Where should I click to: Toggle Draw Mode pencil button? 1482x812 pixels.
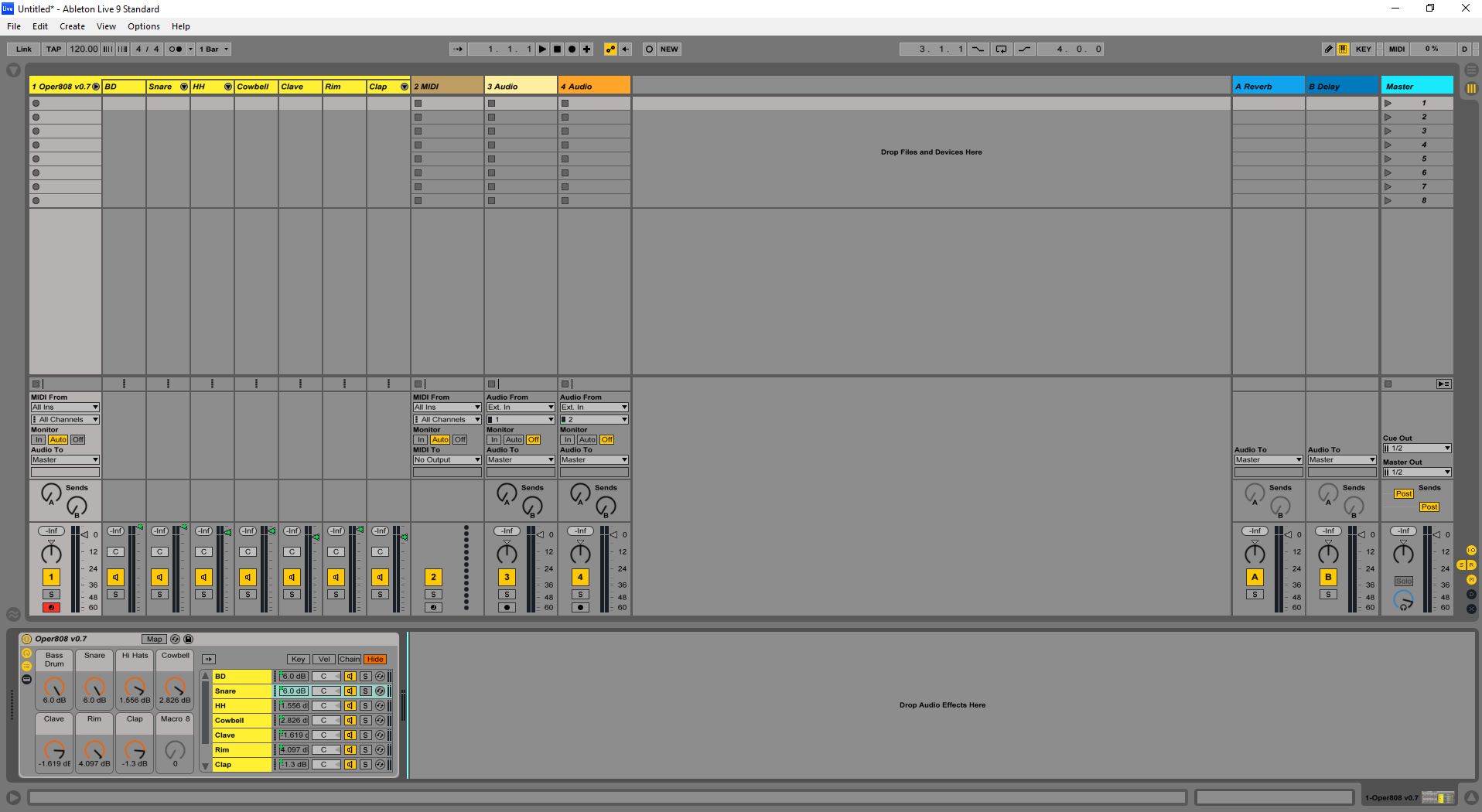click(x=1328, y=49)
